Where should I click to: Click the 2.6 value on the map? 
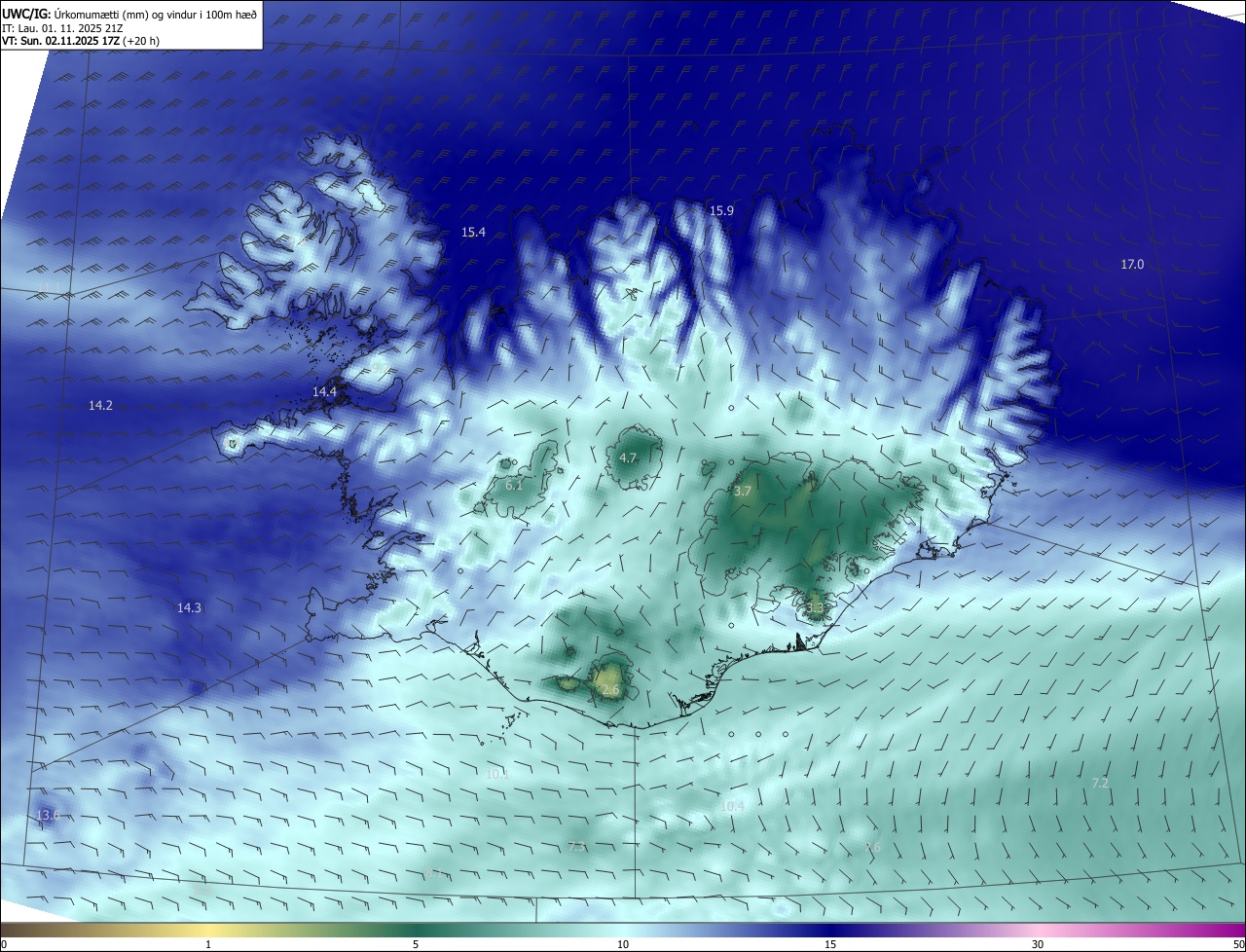[x=610, y=690]
